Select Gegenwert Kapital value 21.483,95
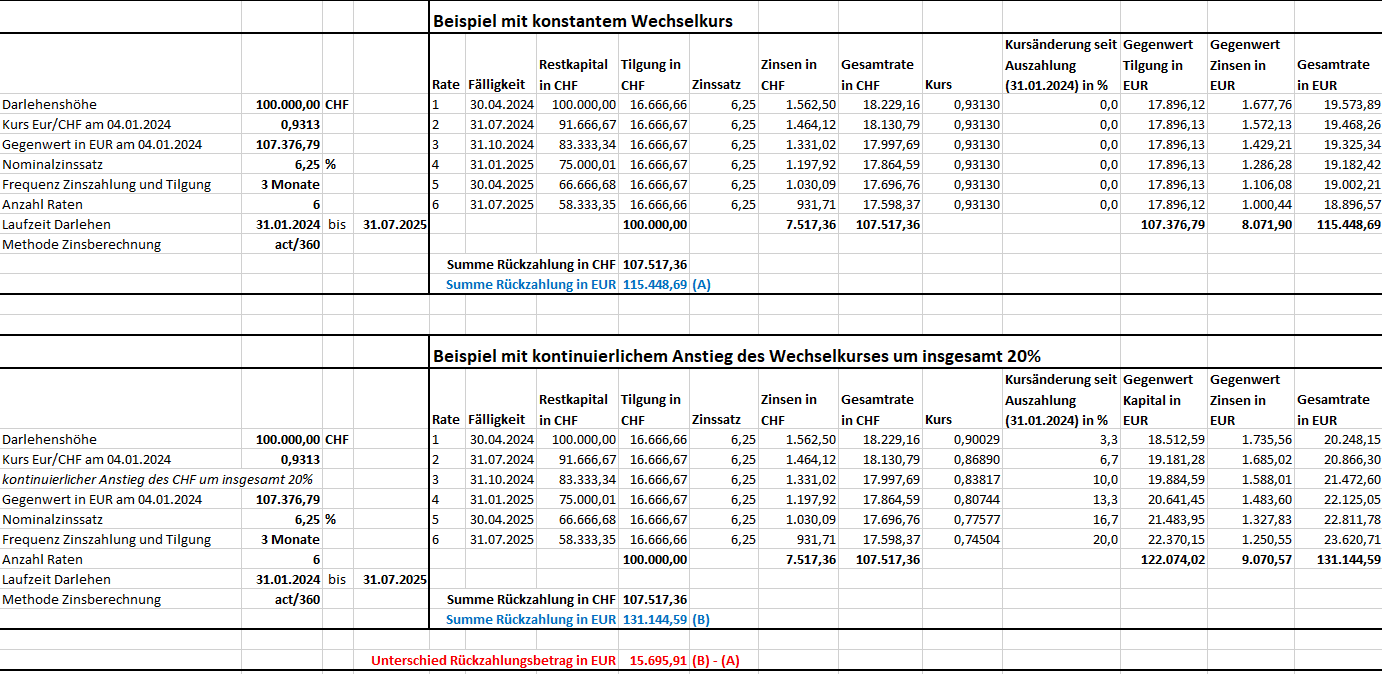This screenshot has height=674, width=1382. click(x=1177, y=519)
